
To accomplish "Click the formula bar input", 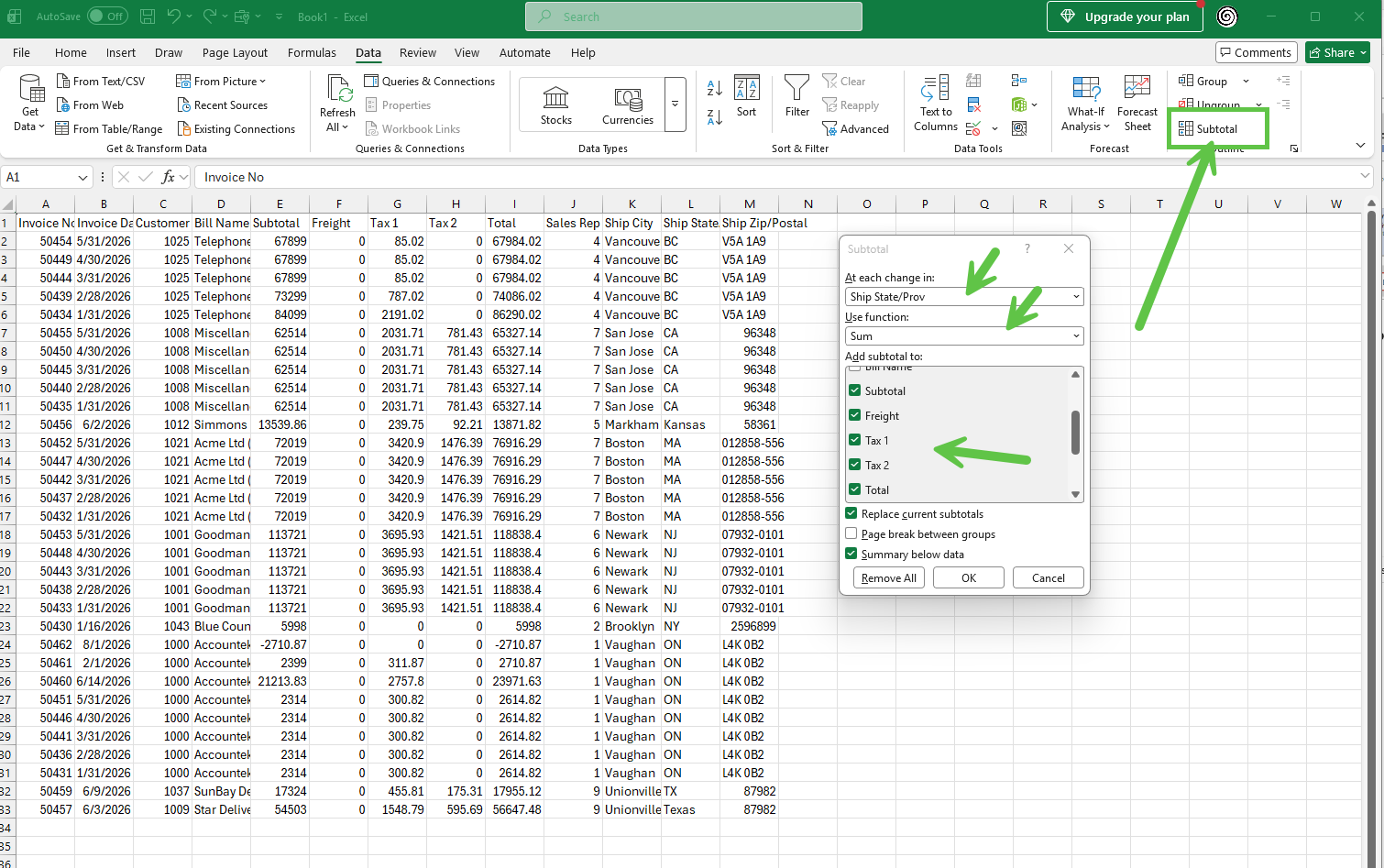I will click(774, 177).
